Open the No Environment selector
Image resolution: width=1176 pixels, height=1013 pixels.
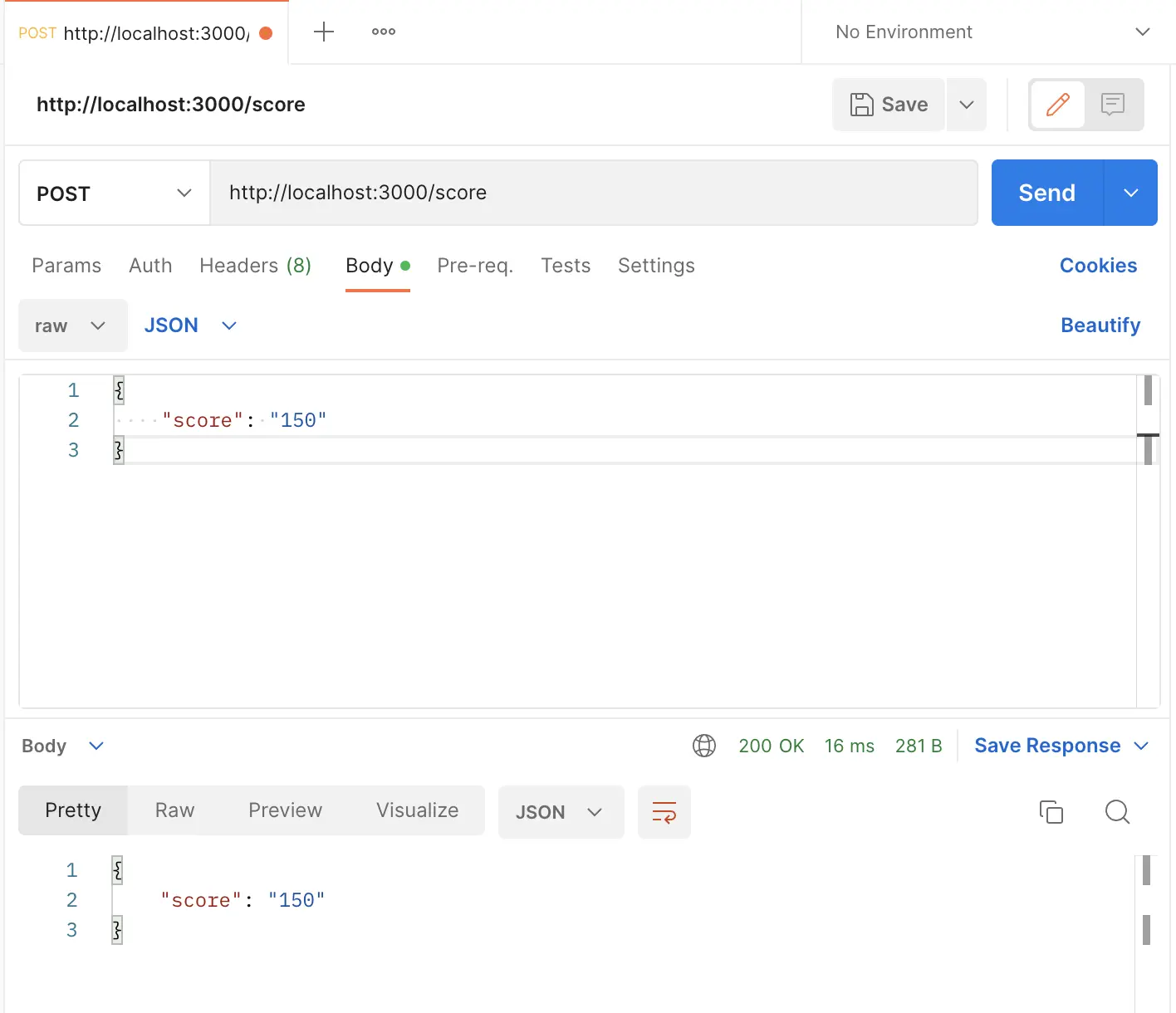pos(992,32)
